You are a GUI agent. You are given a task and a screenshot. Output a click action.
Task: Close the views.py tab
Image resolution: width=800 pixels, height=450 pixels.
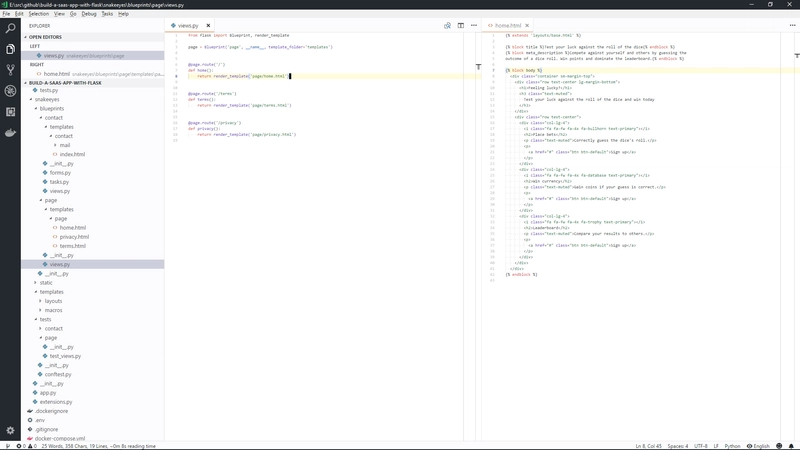point(208,26)
